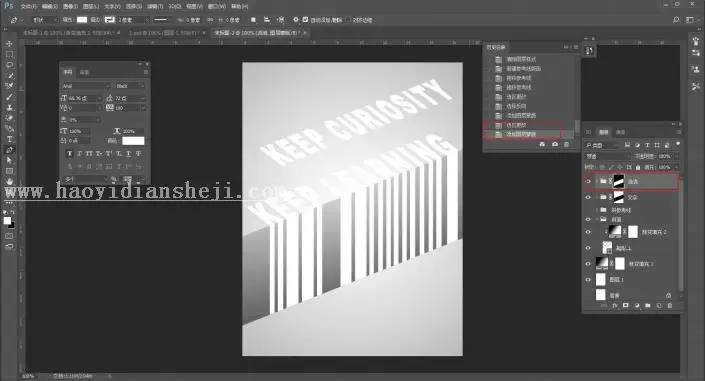The width and height of the screenshot is (705, 381).
Task: Open the 图像 menu
Action: click(x=70, y=7)
